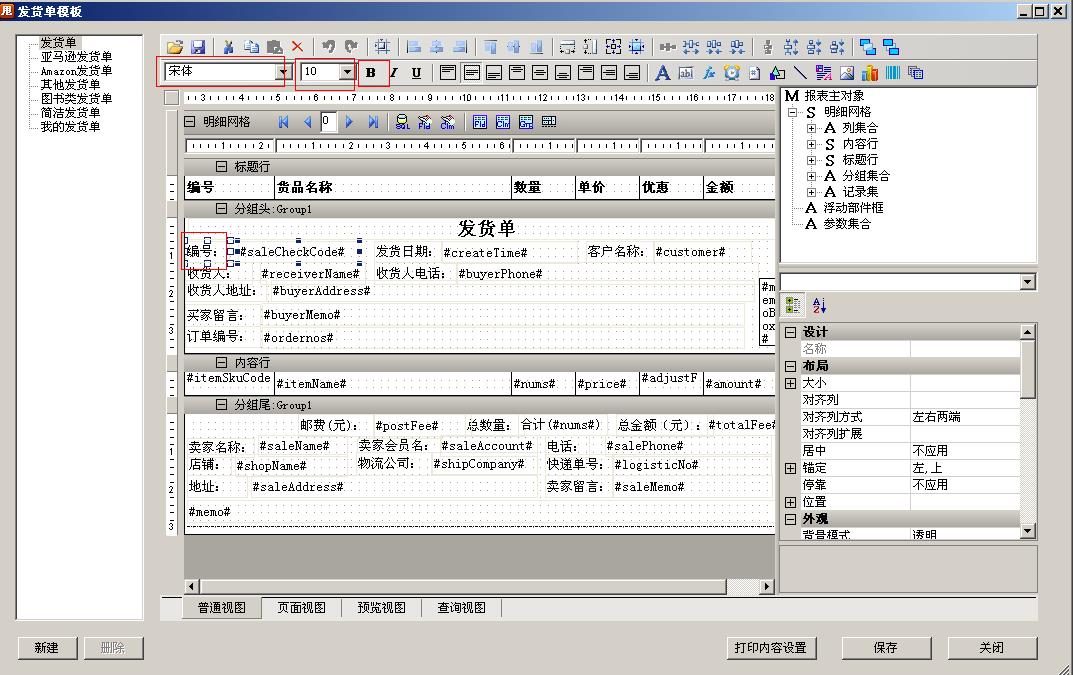Jump to last record arrow

372,122
